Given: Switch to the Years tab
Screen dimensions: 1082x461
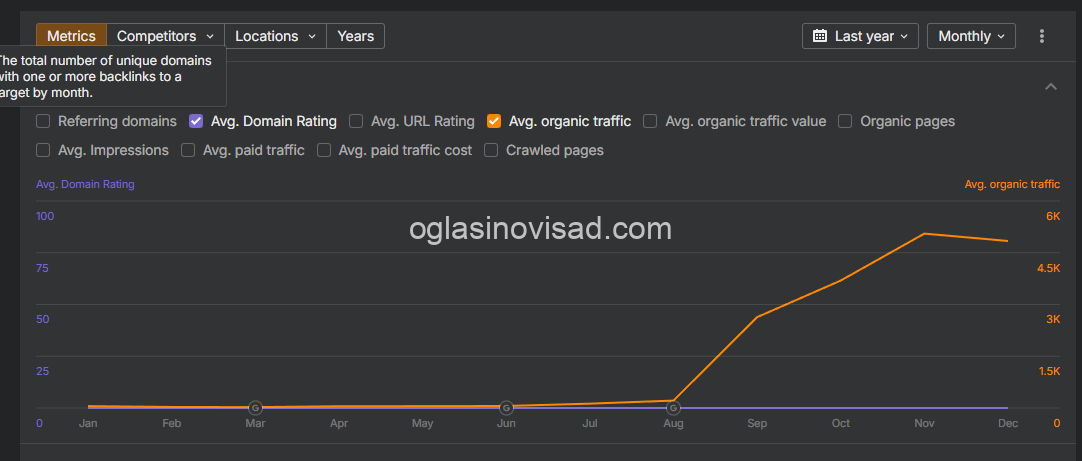Looking at the screenshot, I should pos(355,36).
